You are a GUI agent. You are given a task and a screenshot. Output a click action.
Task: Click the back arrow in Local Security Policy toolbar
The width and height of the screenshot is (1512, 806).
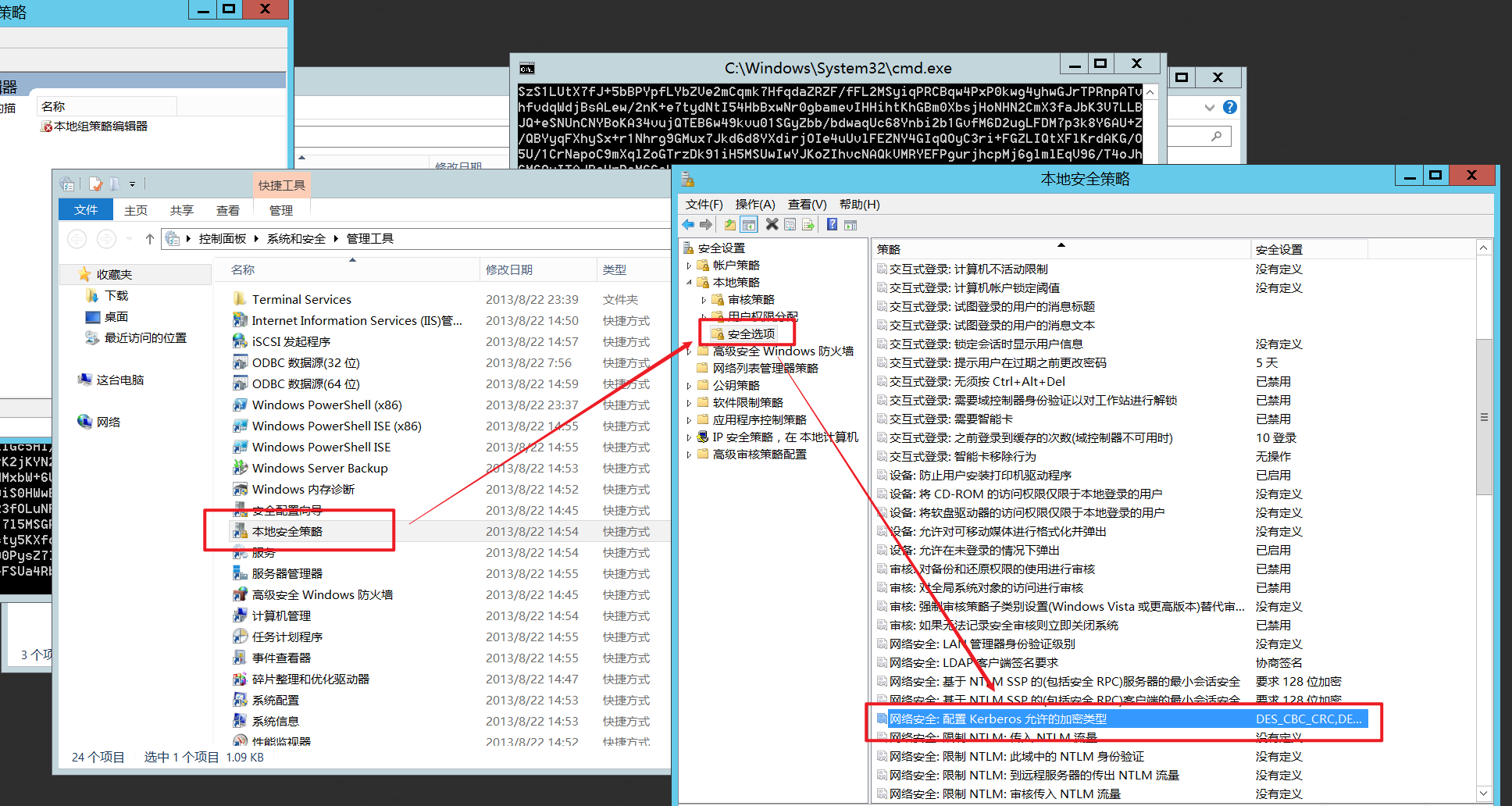point(688,225)
